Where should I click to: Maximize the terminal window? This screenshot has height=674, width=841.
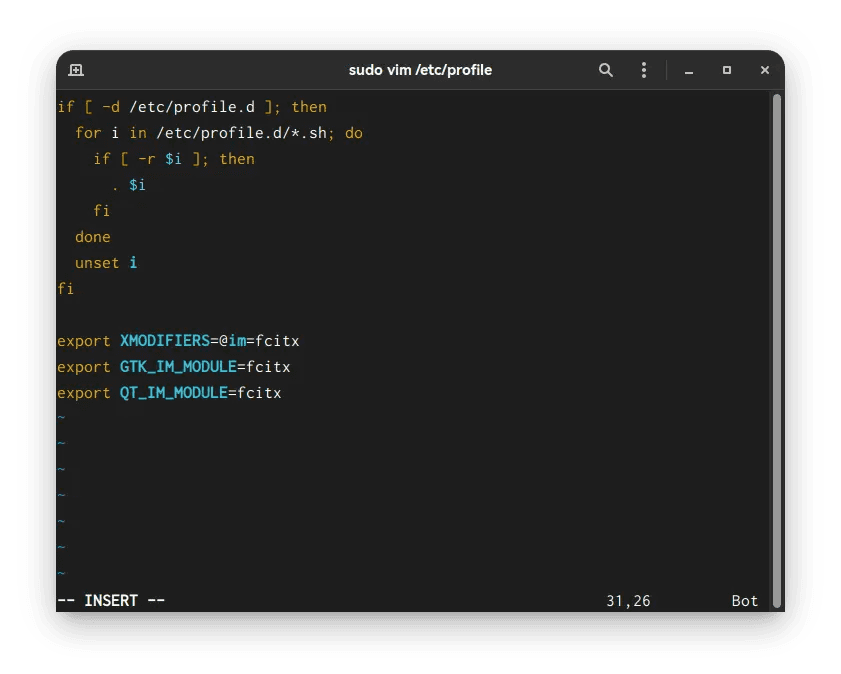tap(727, 70)
